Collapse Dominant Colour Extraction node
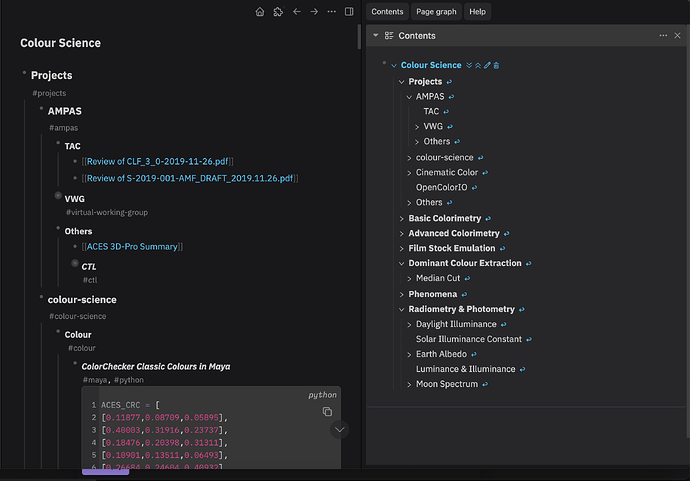 (401, 263)
